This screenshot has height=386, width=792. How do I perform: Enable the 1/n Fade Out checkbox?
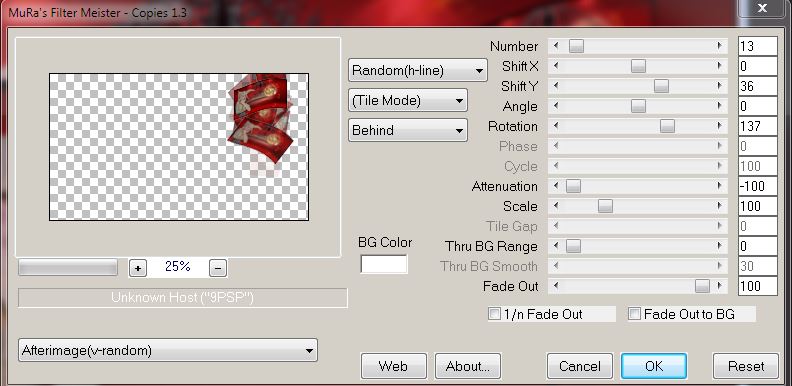[494, 314]
